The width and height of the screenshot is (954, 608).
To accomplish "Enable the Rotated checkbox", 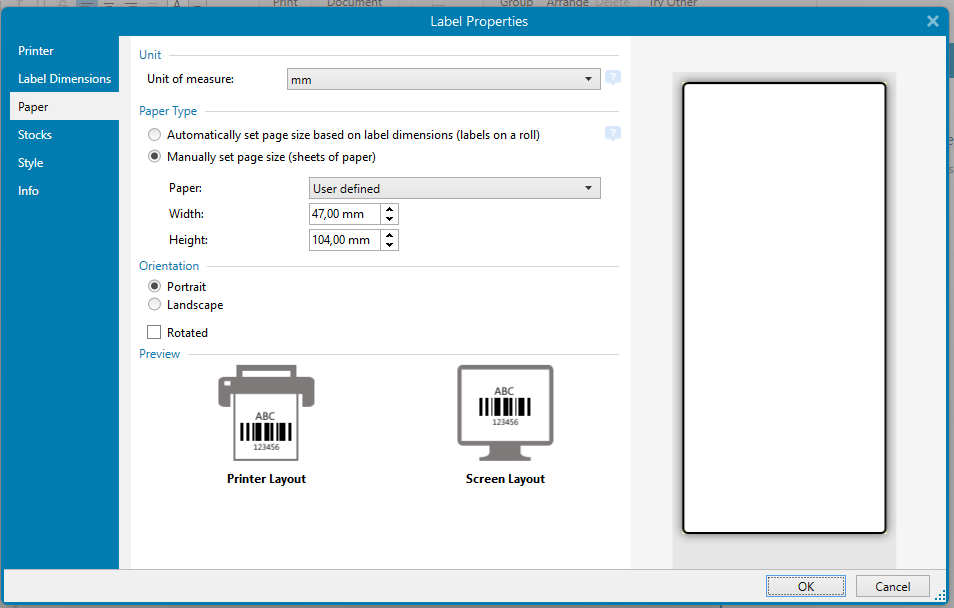I will click(154, 333).
